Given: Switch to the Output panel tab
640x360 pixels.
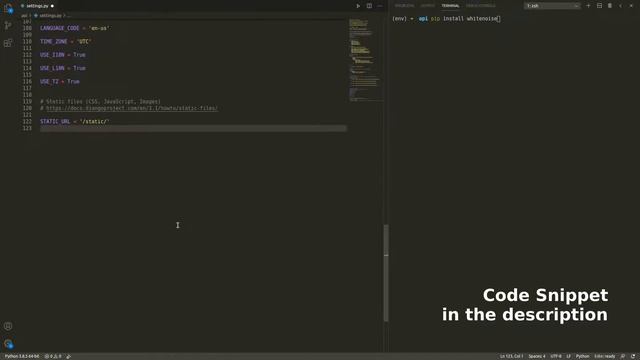Looking at the screenshot, I should (428, 6).
